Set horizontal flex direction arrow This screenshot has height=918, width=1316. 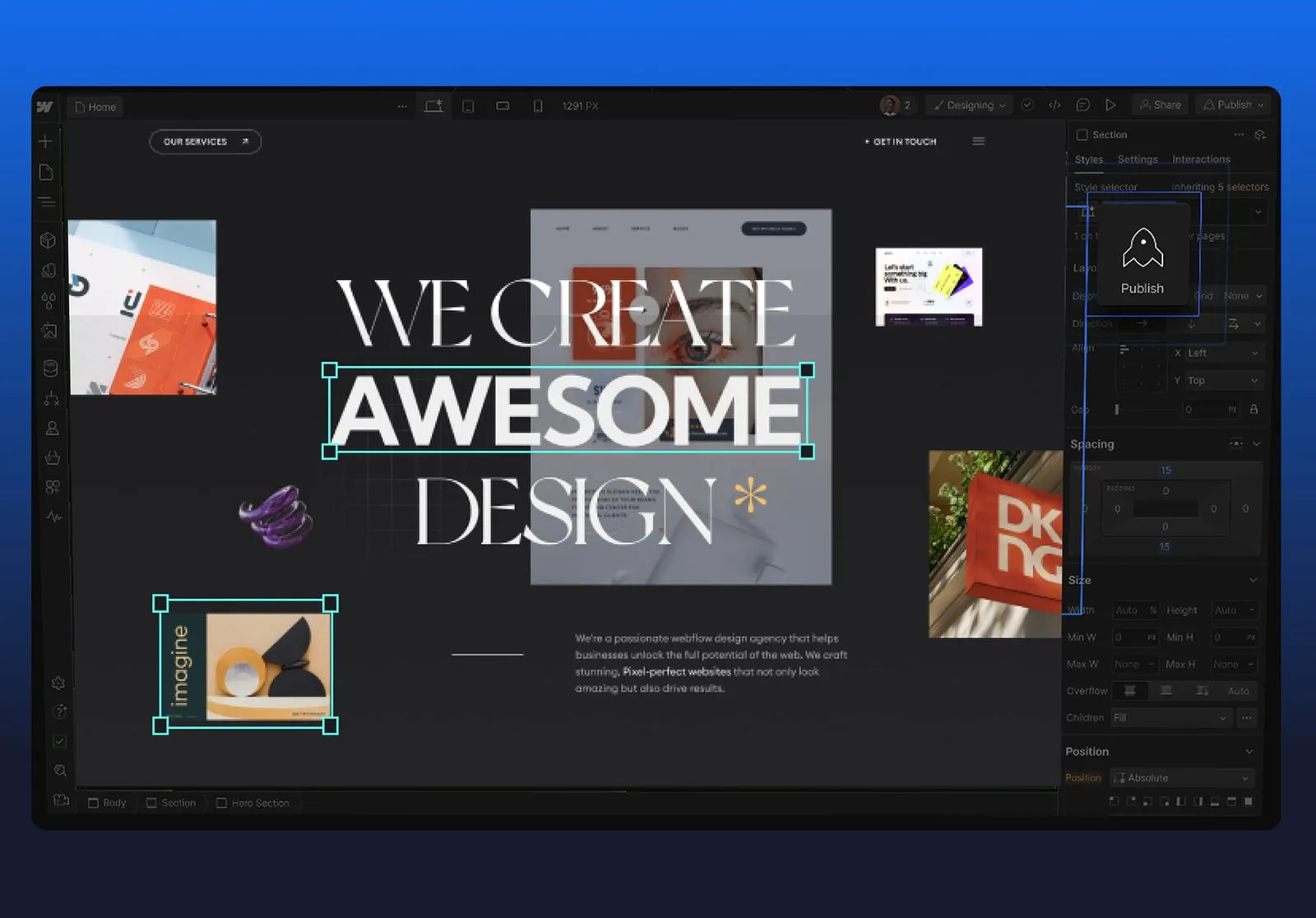click(1142, 324)
